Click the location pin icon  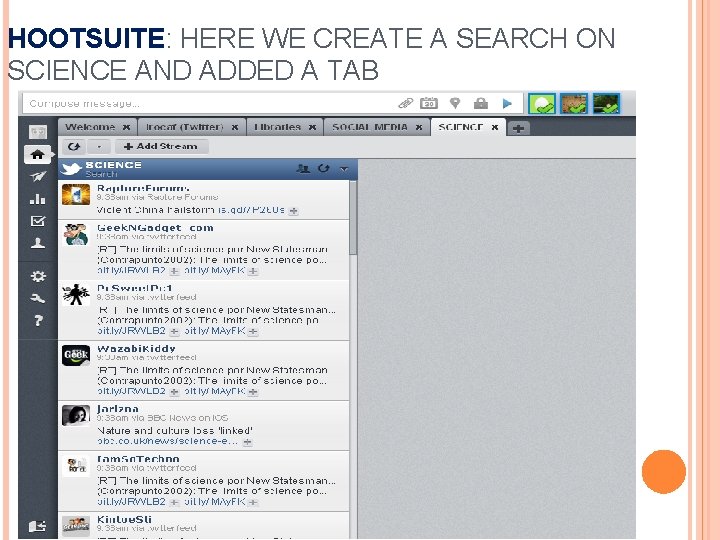click(455, 103)
